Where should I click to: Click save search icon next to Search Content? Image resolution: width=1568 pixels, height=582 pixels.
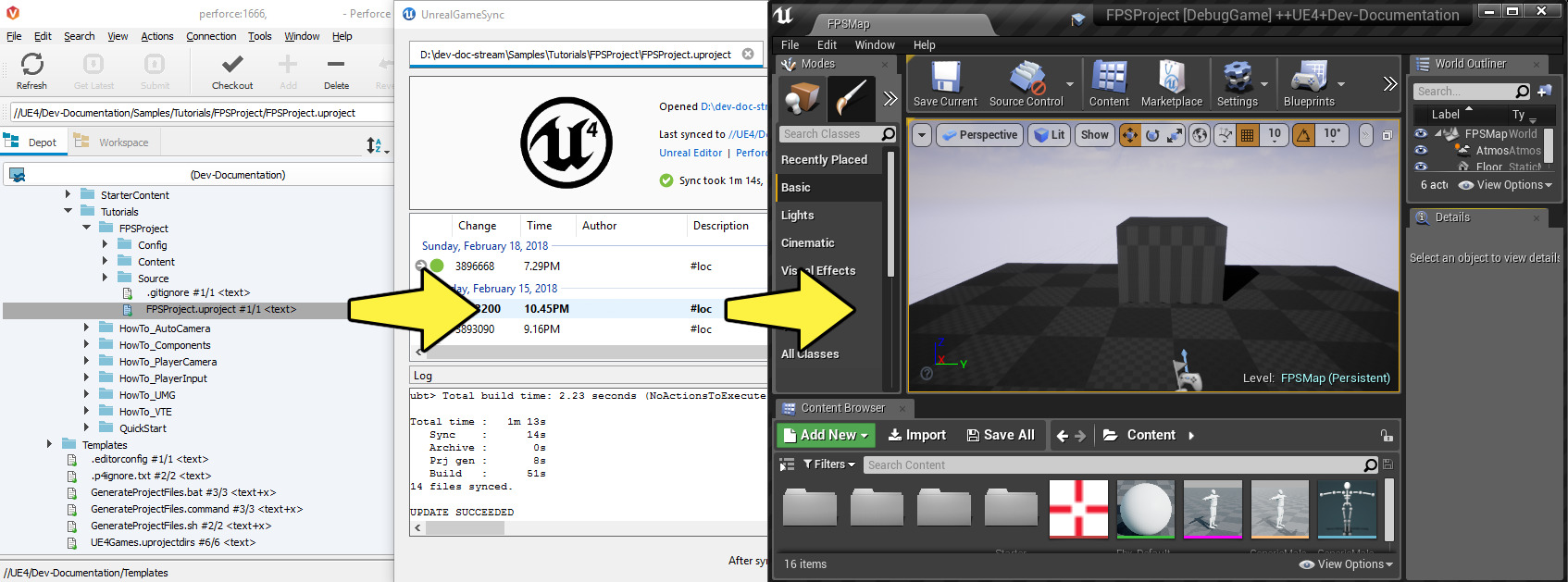(1387, 464)
